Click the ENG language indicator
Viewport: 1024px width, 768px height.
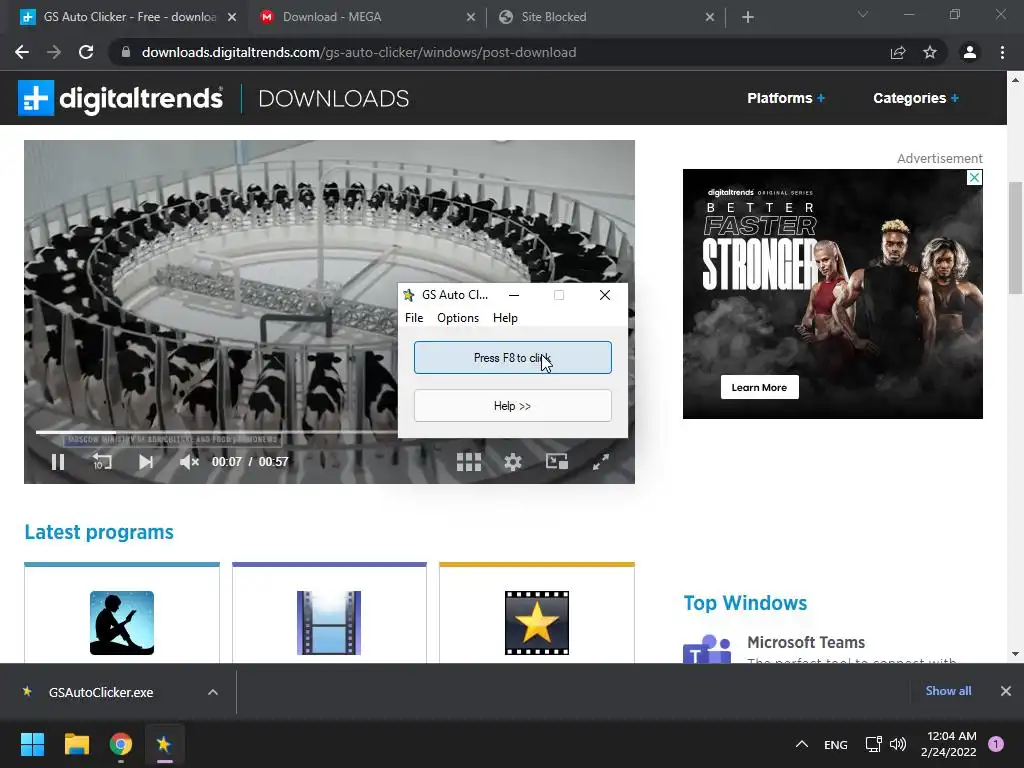836,745
